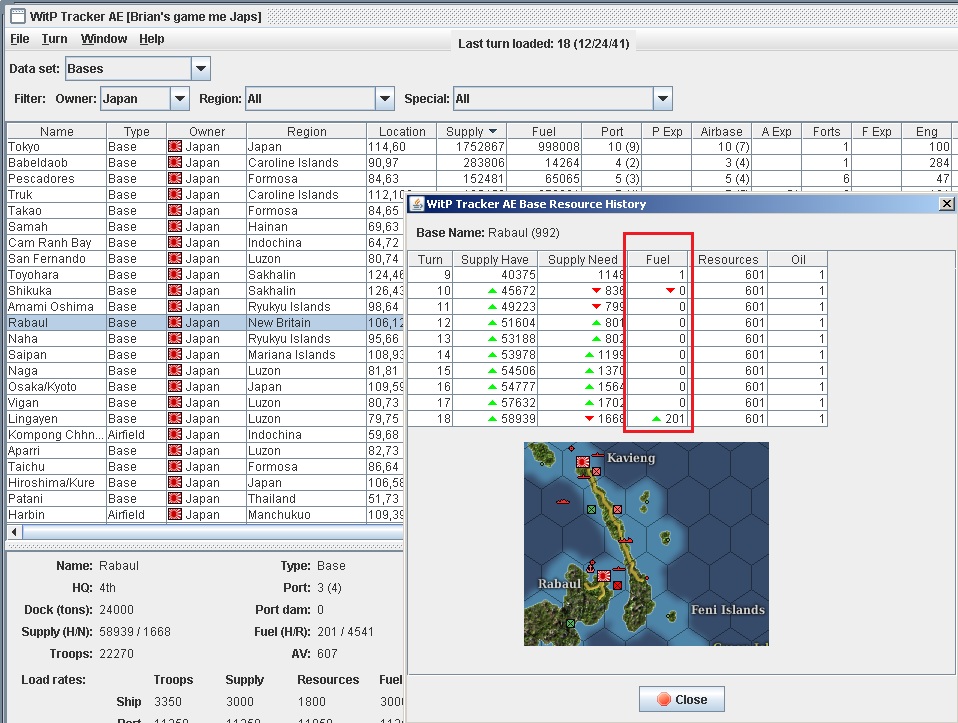Viewport: 958px width, 723px height.
Task: Expand the Region filter dropdown
Action: 384,98
